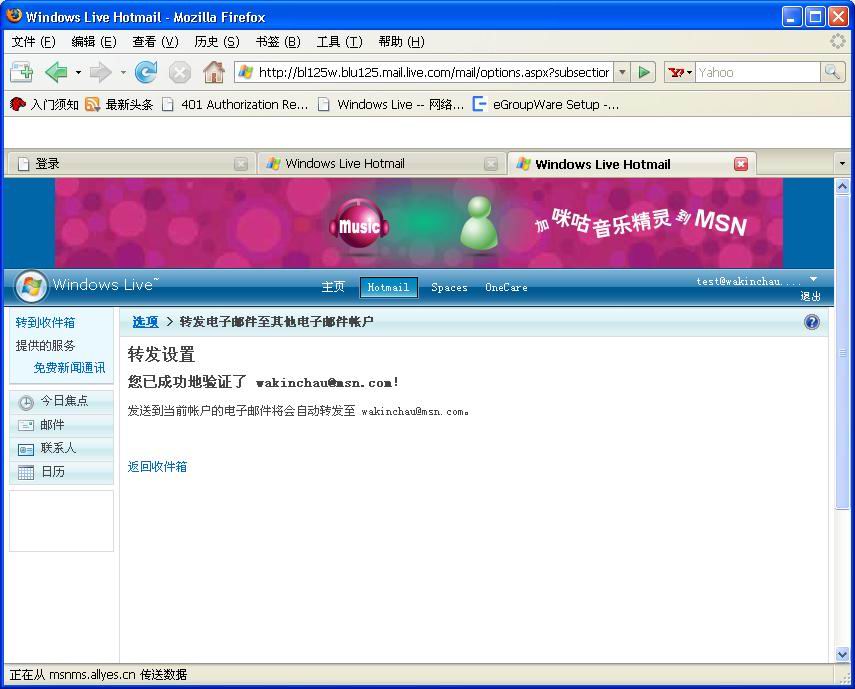Open the help question mark icon
Screen dimensions: 855x689
pyautogui.click(x=811, y=322)
